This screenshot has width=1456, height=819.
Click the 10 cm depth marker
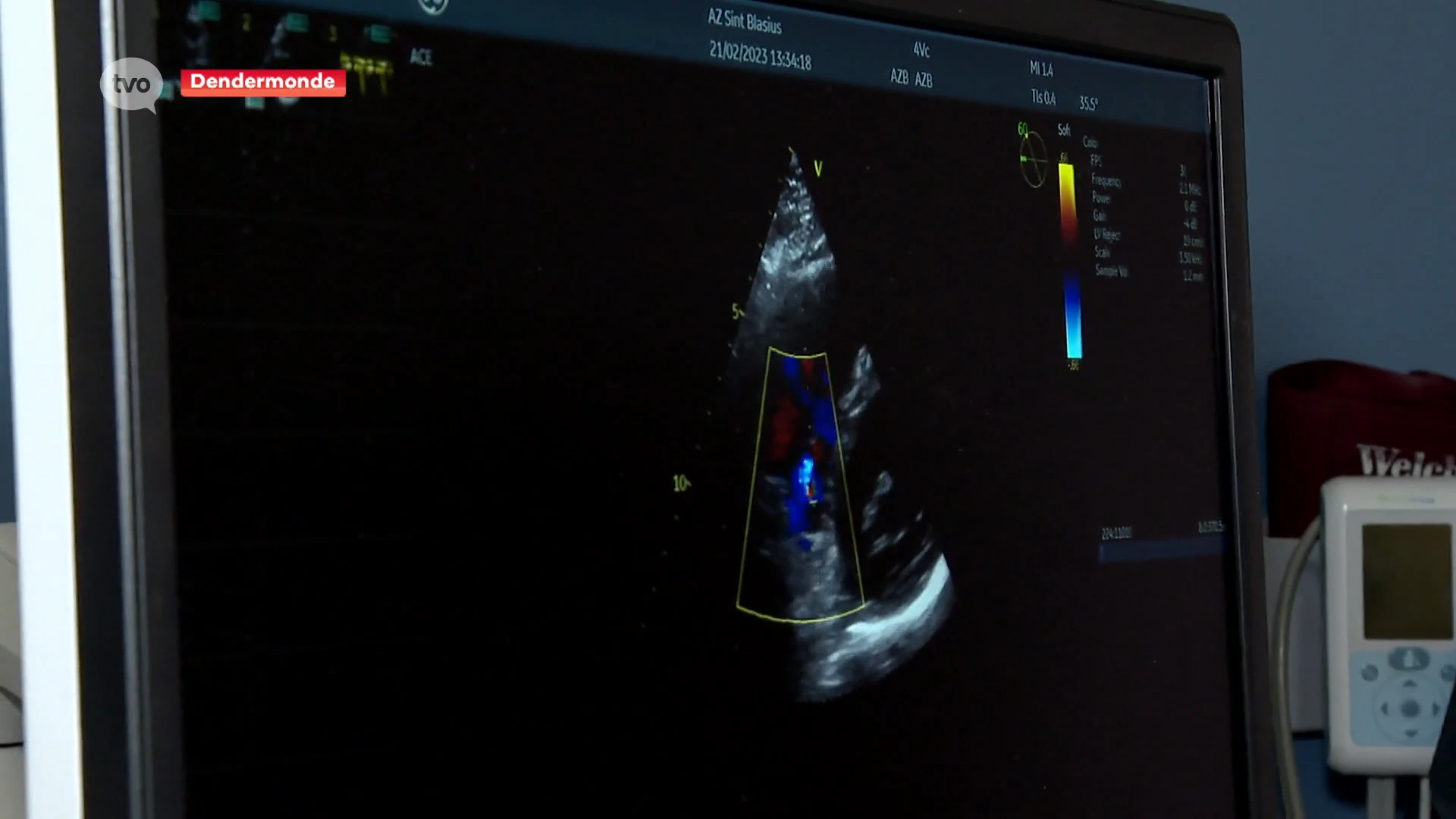point(681,483)
